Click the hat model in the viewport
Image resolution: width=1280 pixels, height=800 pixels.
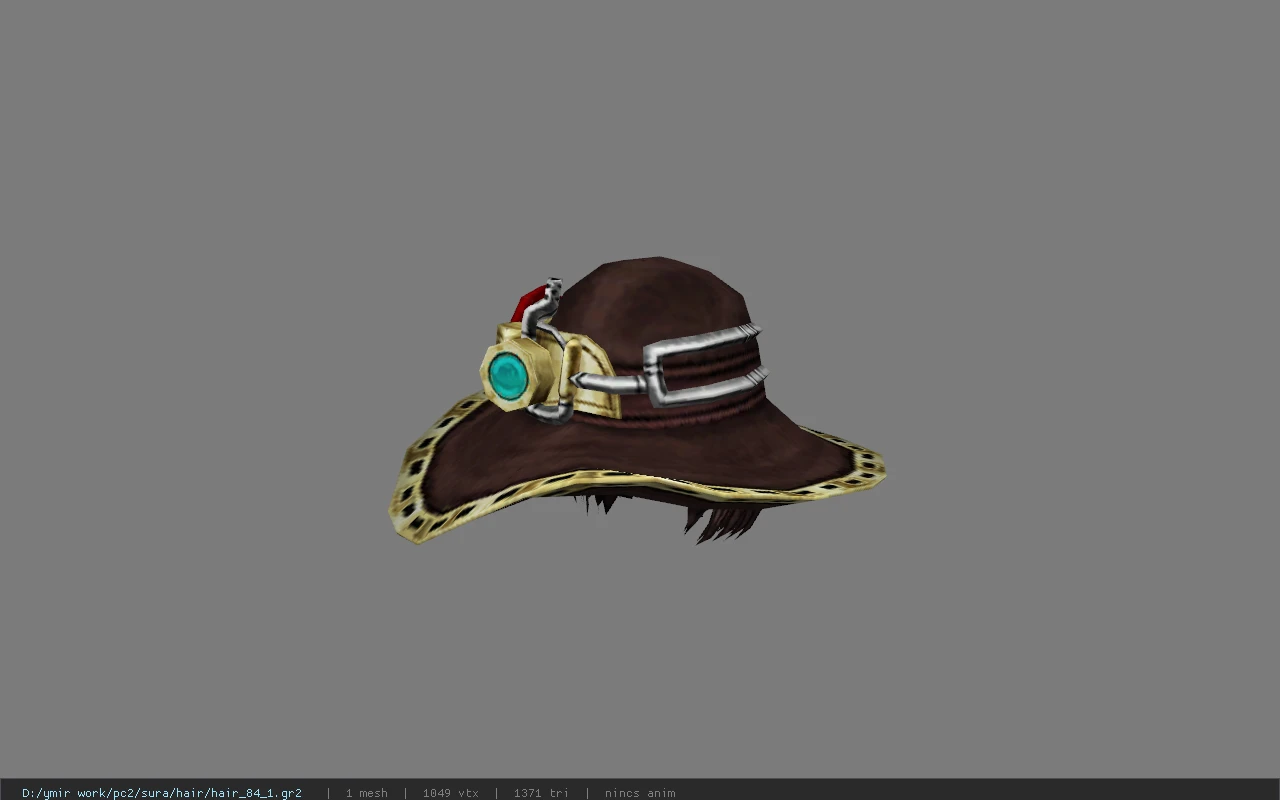tap(637, 400)
